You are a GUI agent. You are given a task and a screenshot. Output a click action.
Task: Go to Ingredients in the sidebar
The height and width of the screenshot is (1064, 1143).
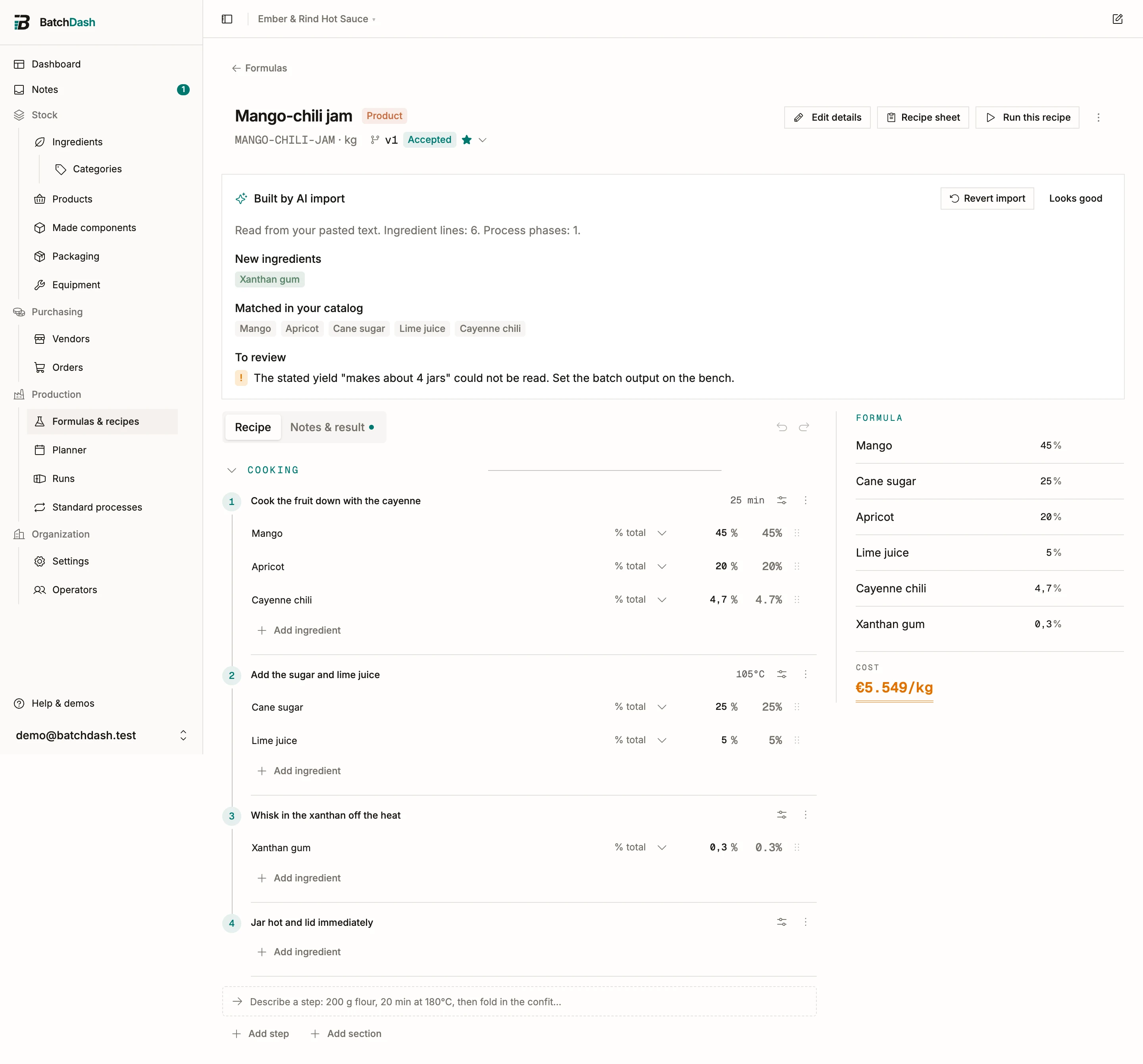(77, 141)
